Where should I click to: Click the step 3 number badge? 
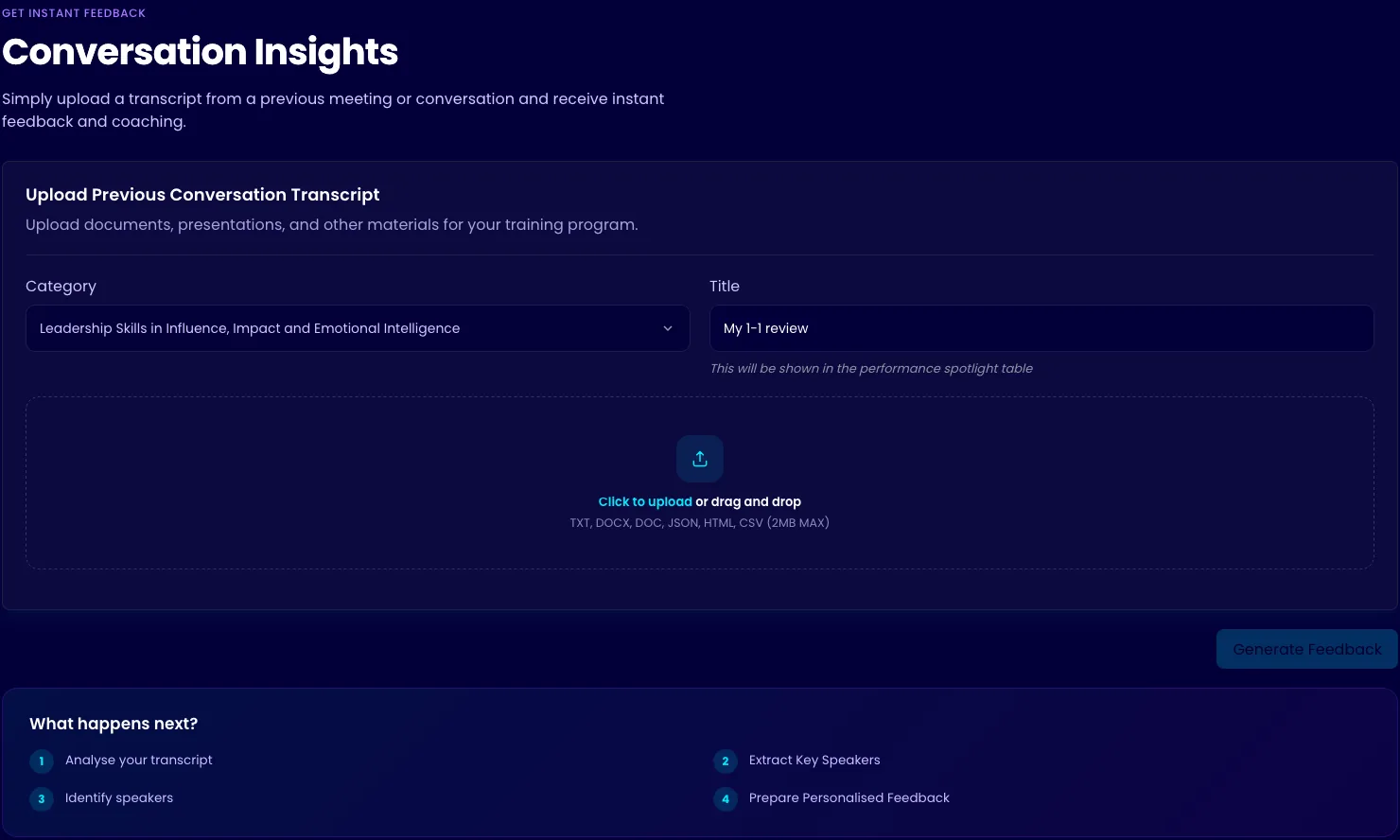coord(42,798)
